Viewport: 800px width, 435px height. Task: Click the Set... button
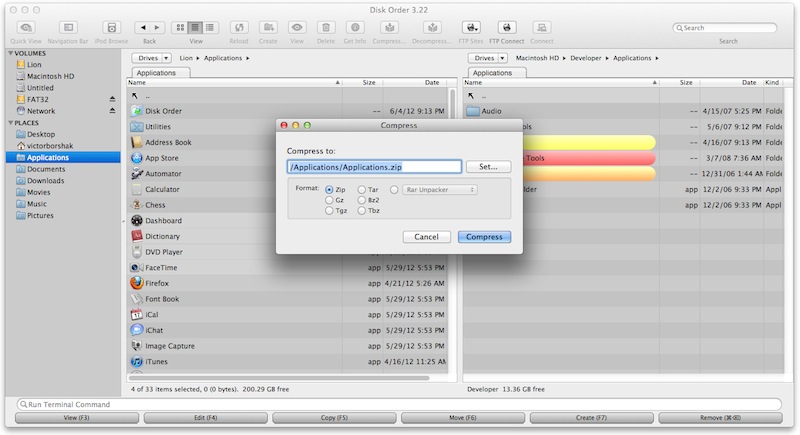coord(487,167)
